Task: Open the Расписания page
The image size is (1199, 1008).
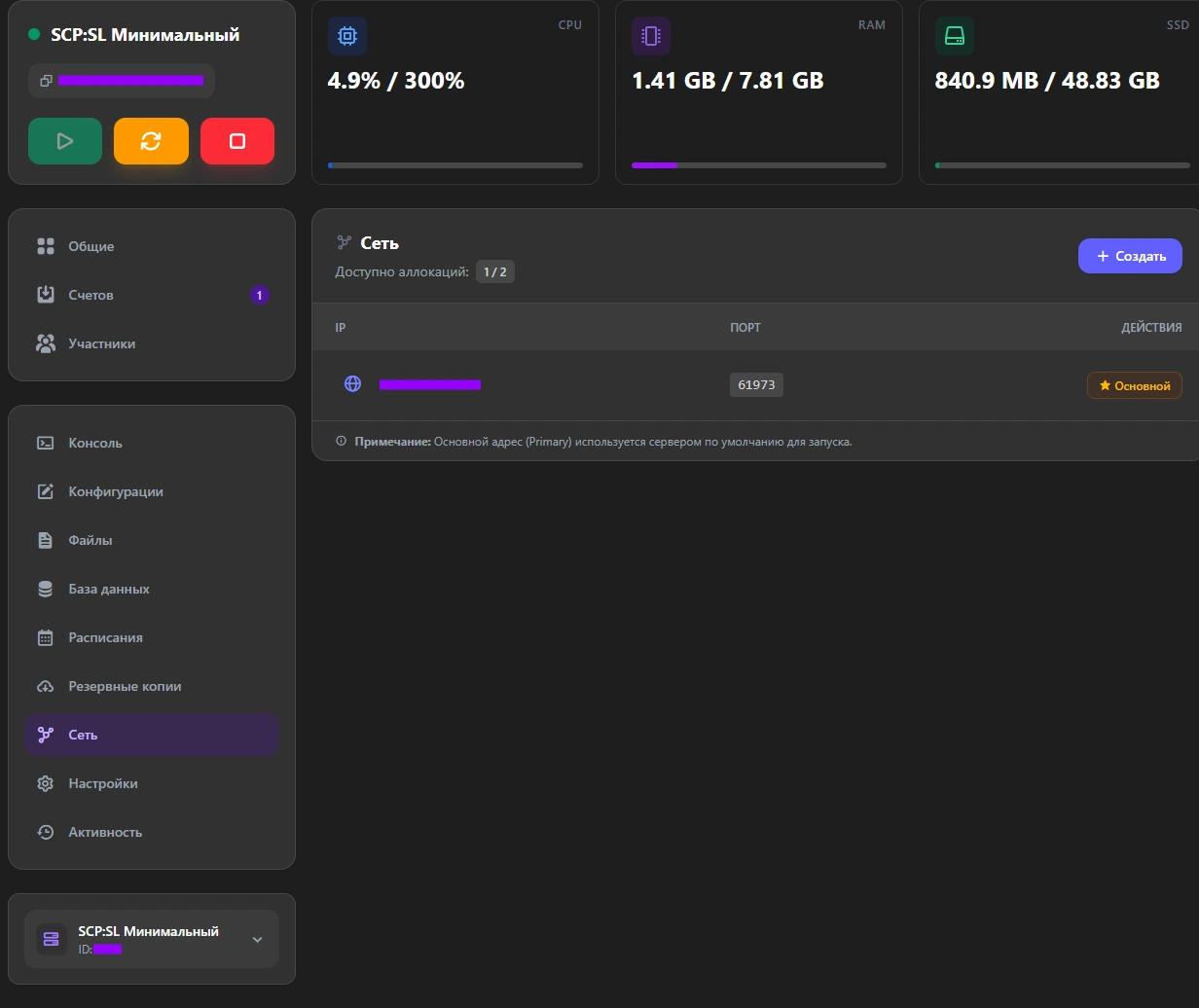Action: point(152,637)
